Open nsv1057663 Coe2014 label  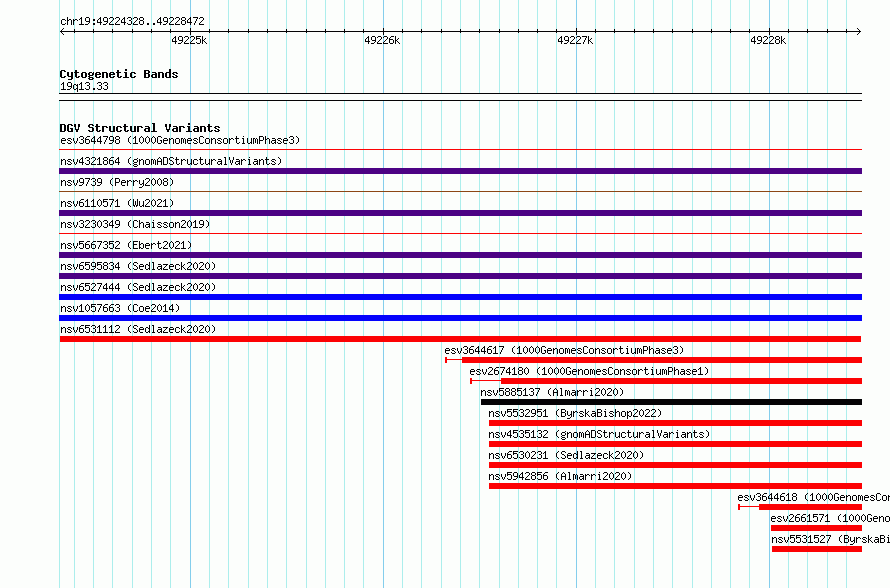pos(120,308)
